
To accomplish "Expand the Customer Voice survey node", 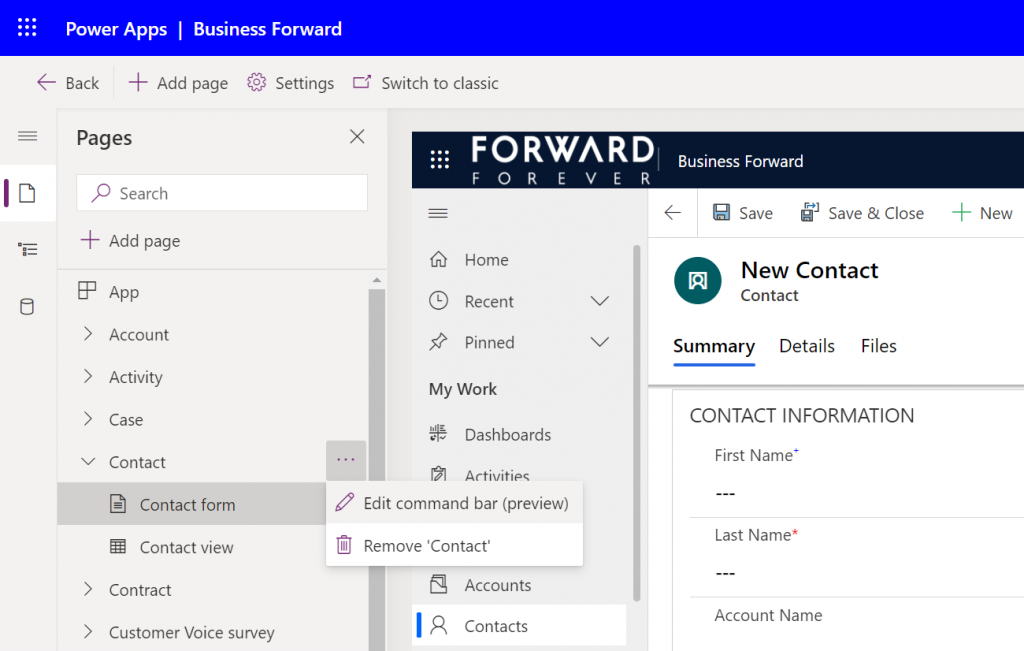I will pyautogui.click(x=88, y=631).
